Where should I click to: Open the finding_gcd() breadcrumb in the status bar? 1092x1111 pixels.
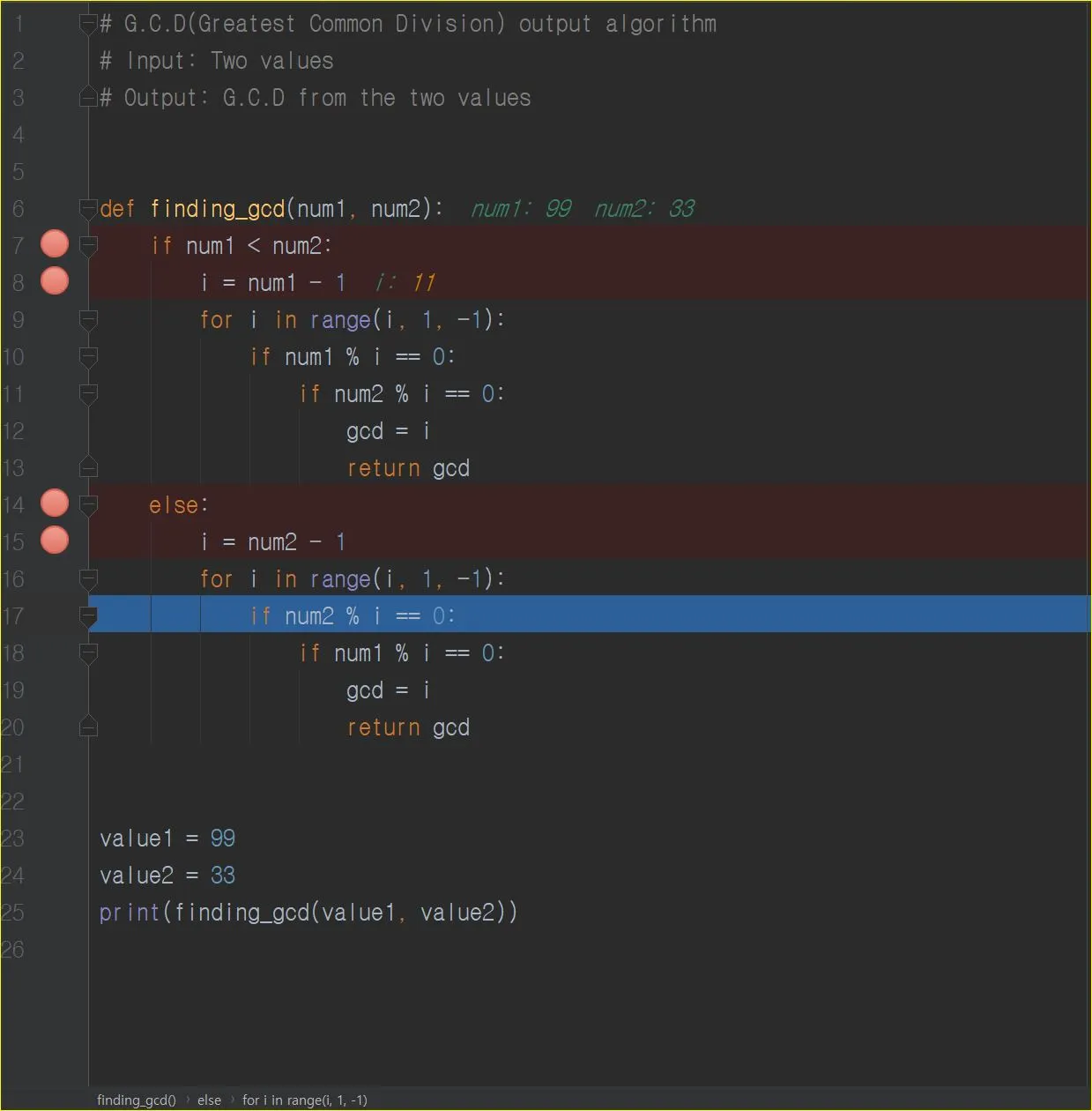[136, 1100]
